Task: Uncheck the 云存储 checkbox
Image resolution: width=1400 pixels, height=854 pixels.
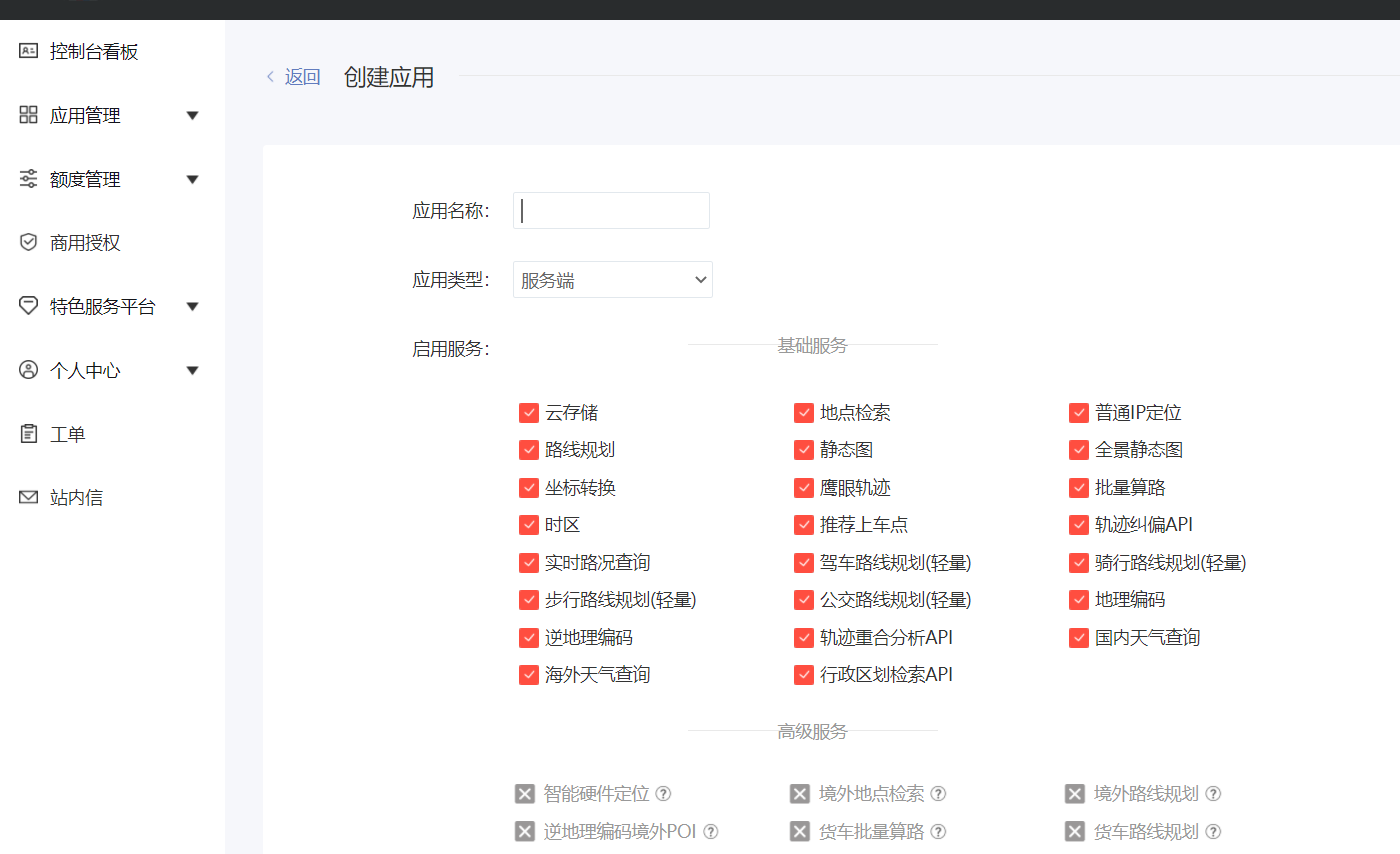Action: tap(529, 413)
